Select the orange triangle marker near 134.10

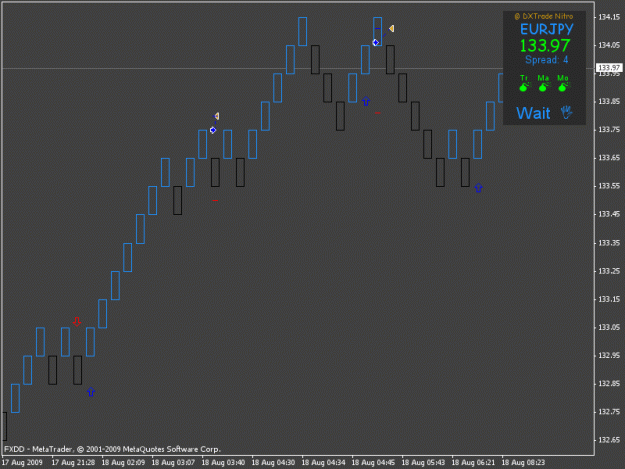tap(392, 28)
